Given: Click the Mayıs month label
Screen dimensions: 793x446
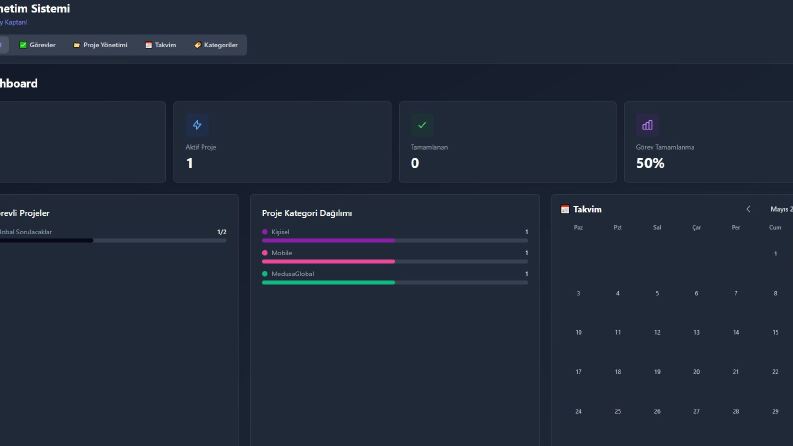Looking at the screenshot, I should tap(781, 209).
